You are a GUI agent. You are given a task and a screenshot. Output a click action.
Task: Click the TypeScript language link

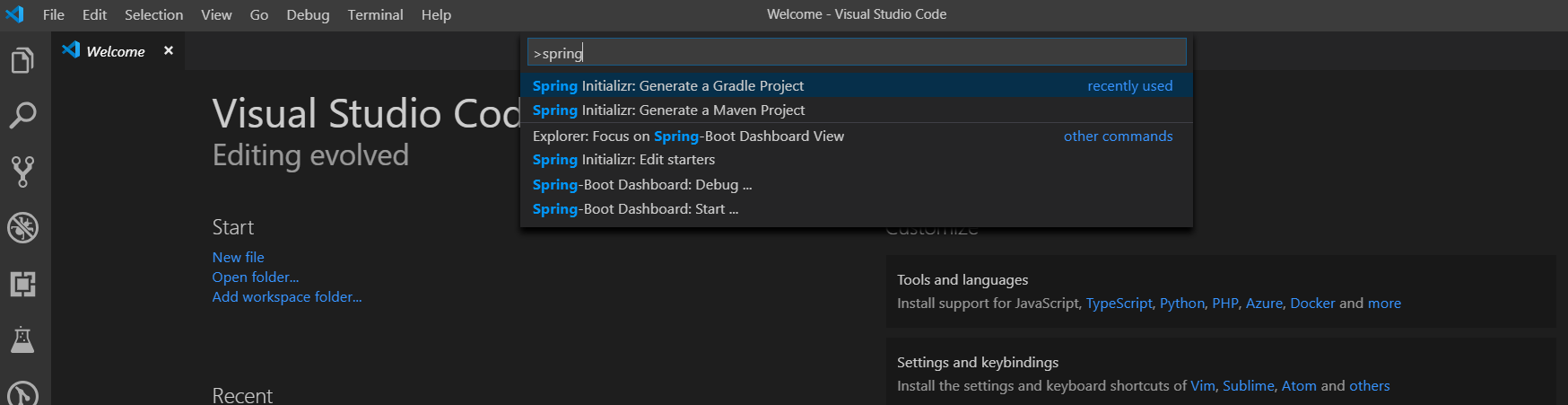[x=1119, y=303]
